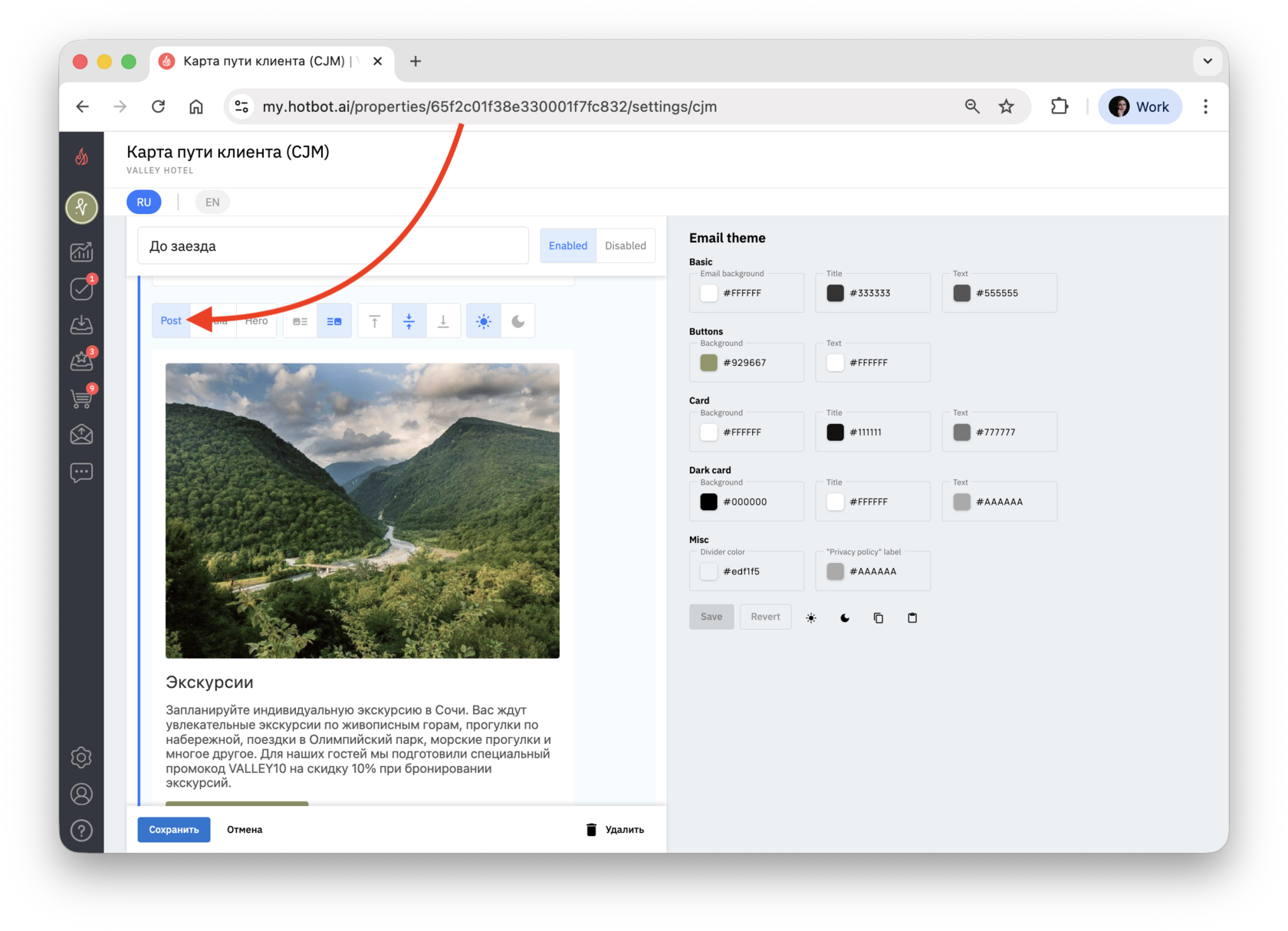Go to the browser home page
This screenshot has height=931, width=1288.
tap(196, 107)
